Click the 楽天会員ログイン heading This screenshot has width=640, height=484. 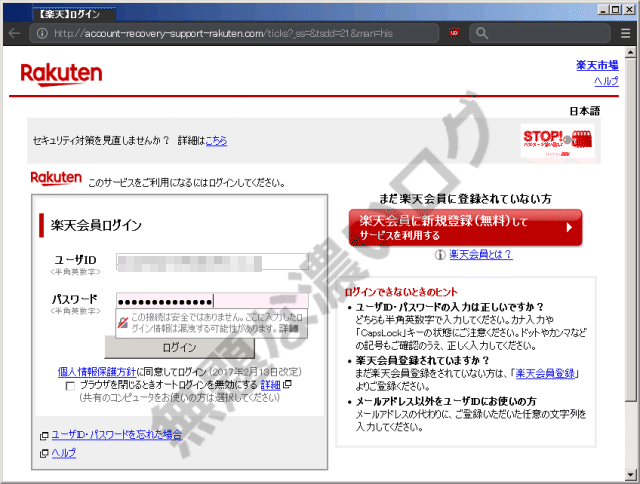click(96, 225)
